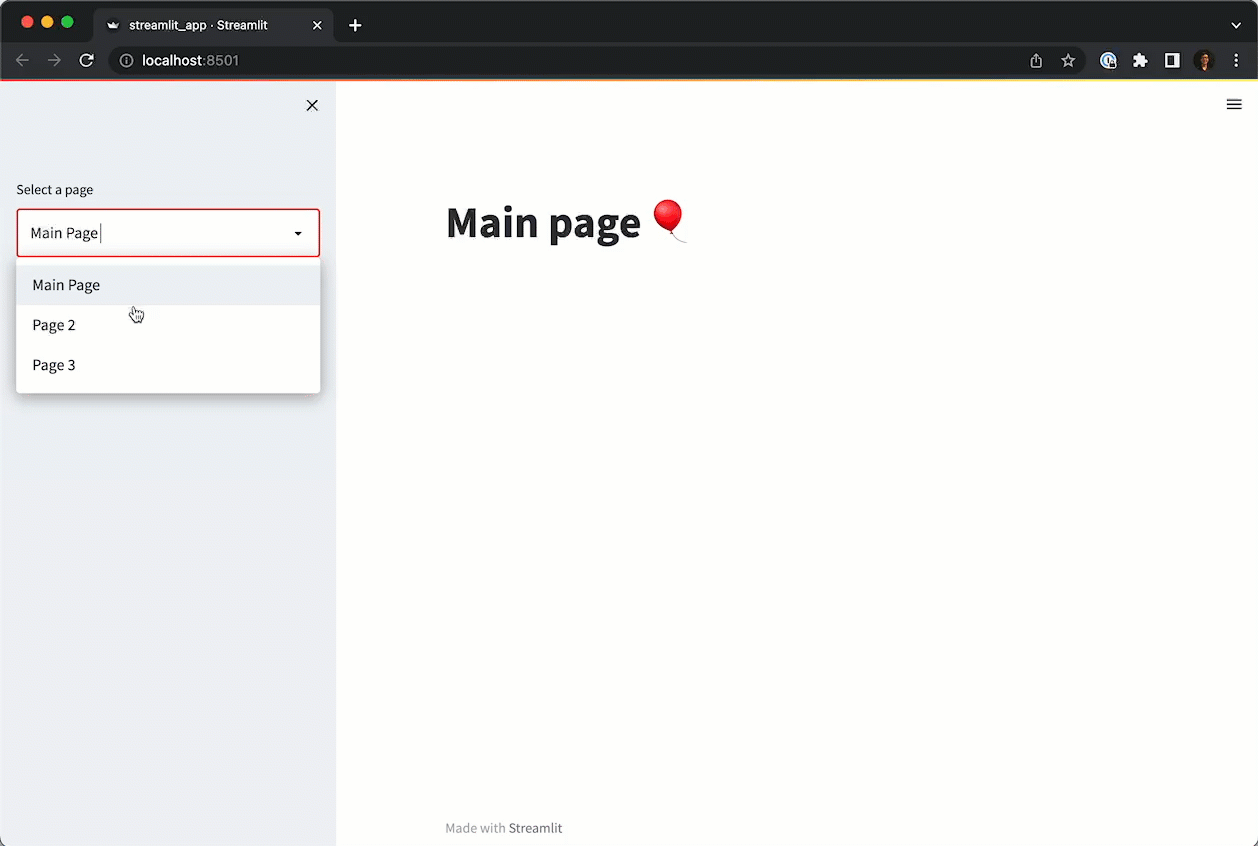Follow the Streamlit link in the footer

[x=535, y=828]
